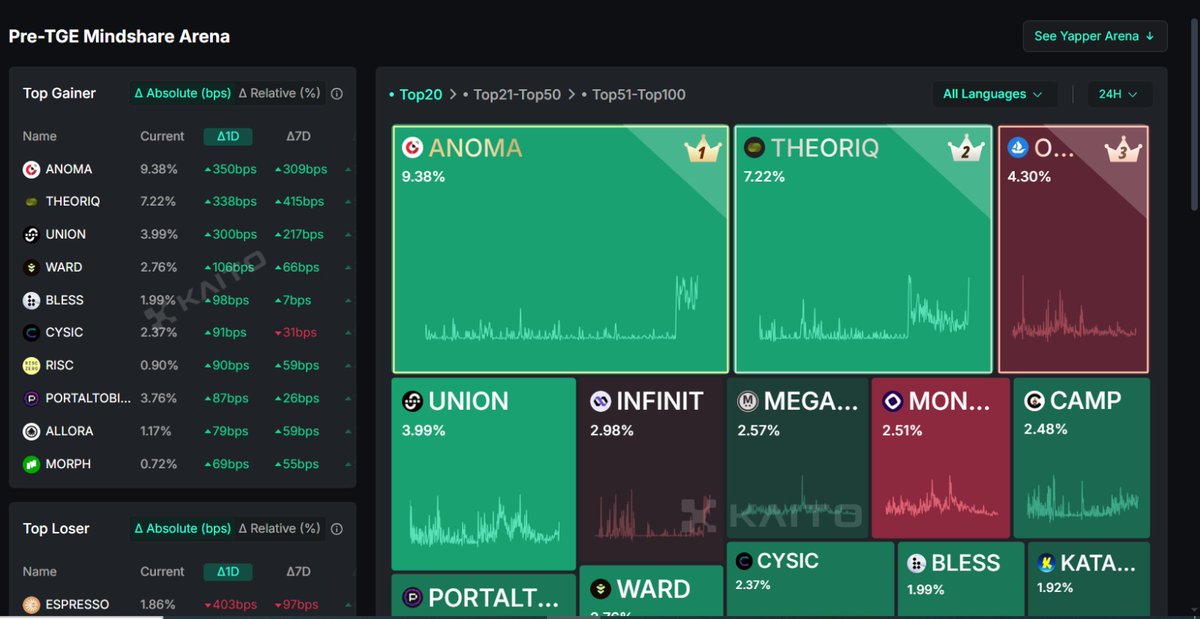Open Top Gainer info icon
The height and width of the screenshot is (619, 1200).
pos(337,94)
